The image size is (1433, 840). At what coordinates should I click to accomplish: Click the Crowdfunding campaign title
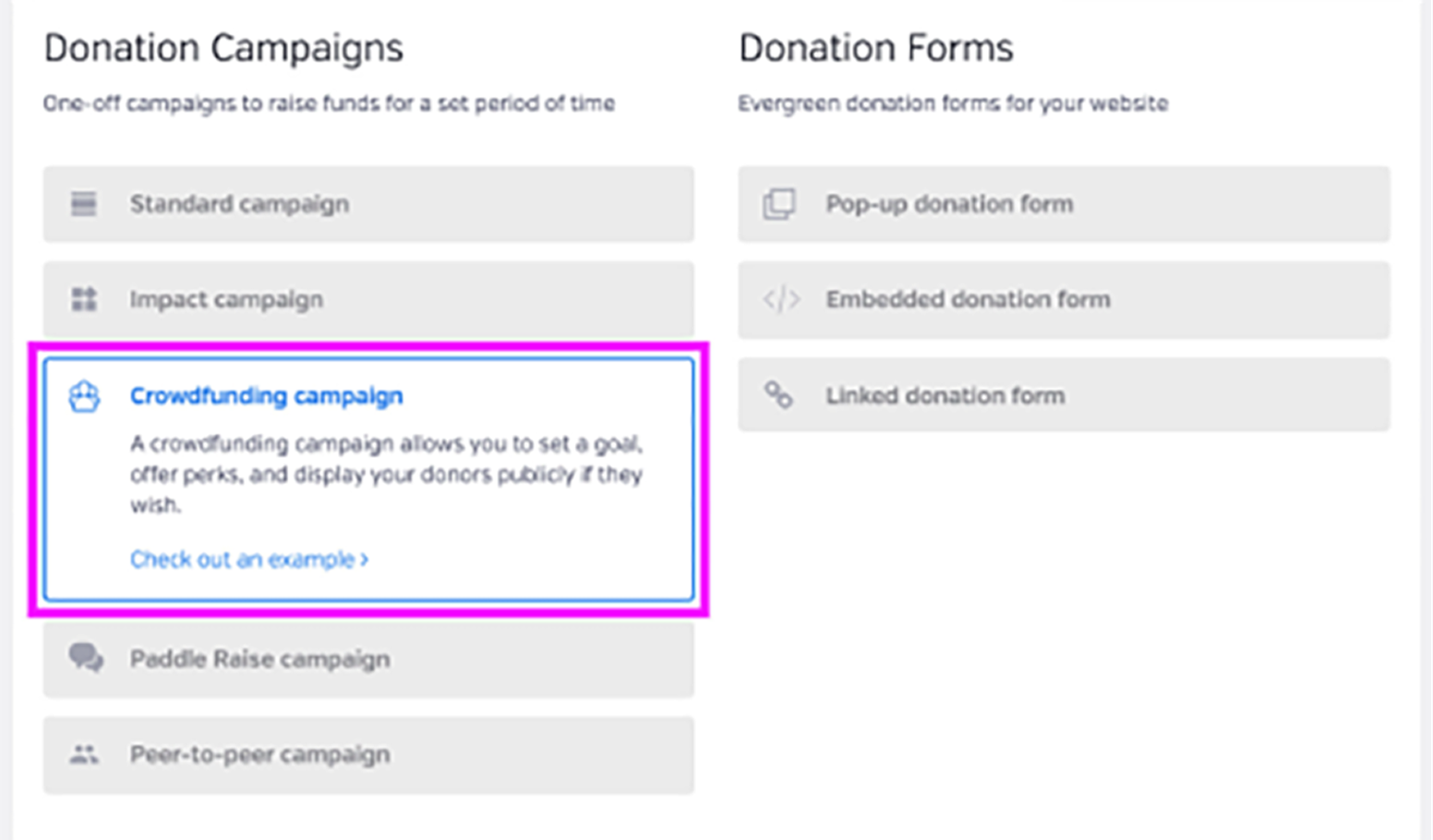click(266, 396)
